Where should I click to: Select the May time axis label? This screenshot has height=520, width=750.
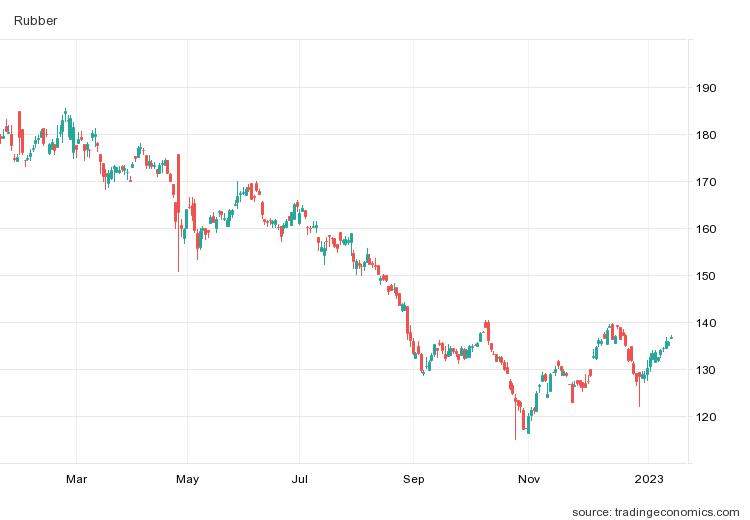pyautogui.click(x=188, y=479)
